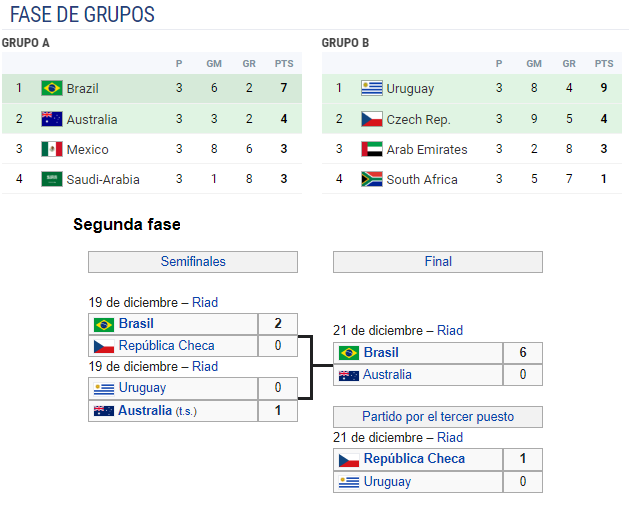Click the Uruguay flag in Grupo B
The width and height of the screenshot is (629, 510).
(371, 88)
